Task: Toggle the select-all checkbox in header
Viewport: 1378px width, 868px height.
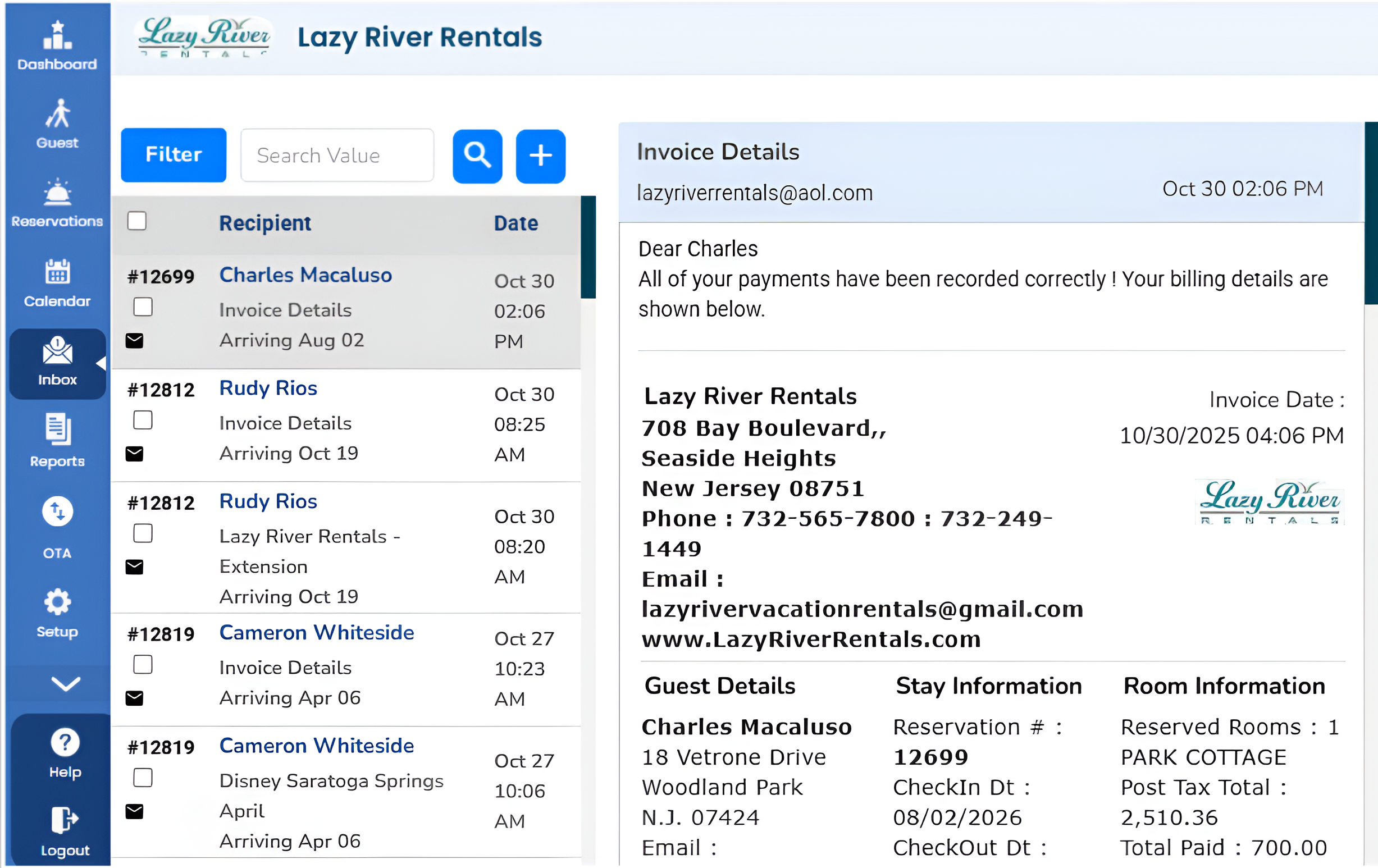Action: (x=137, y=221)
